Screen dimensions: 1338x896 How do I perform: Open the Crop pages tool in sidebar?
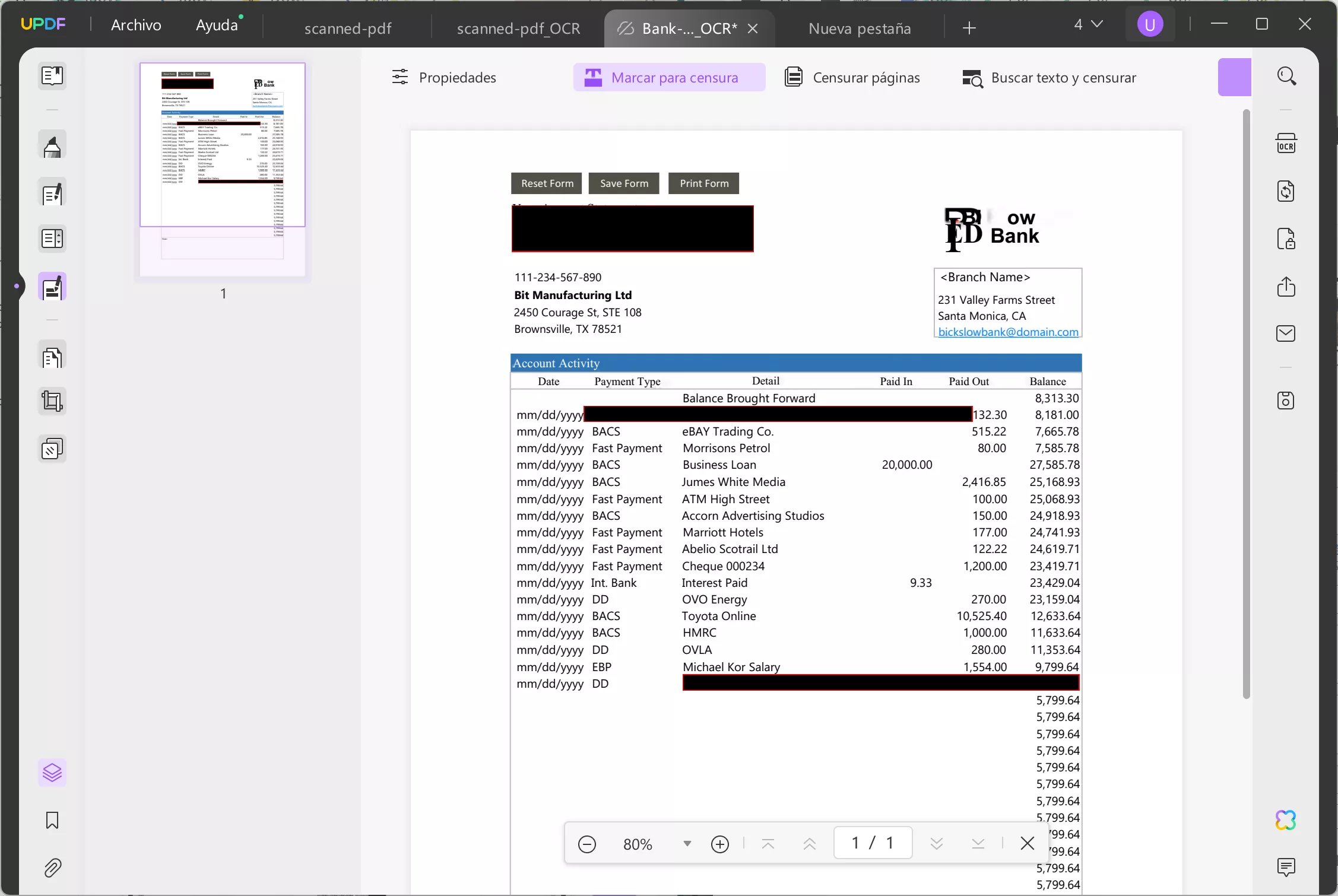pyautogui.click(x=52, y=402)
